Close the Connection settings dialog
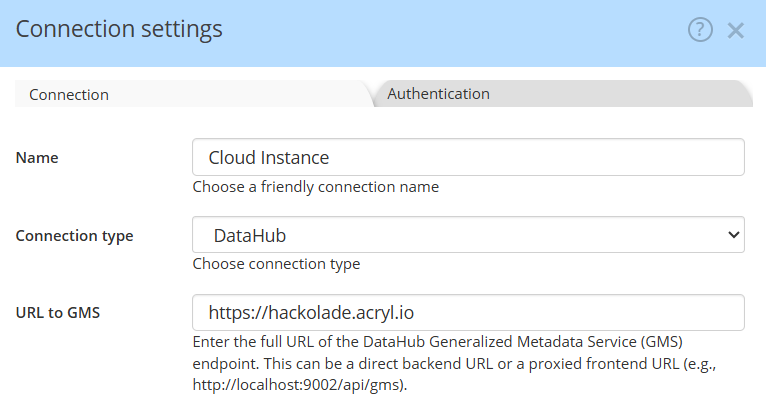Screen dimensions: 766x413 [x=736, y=30]
